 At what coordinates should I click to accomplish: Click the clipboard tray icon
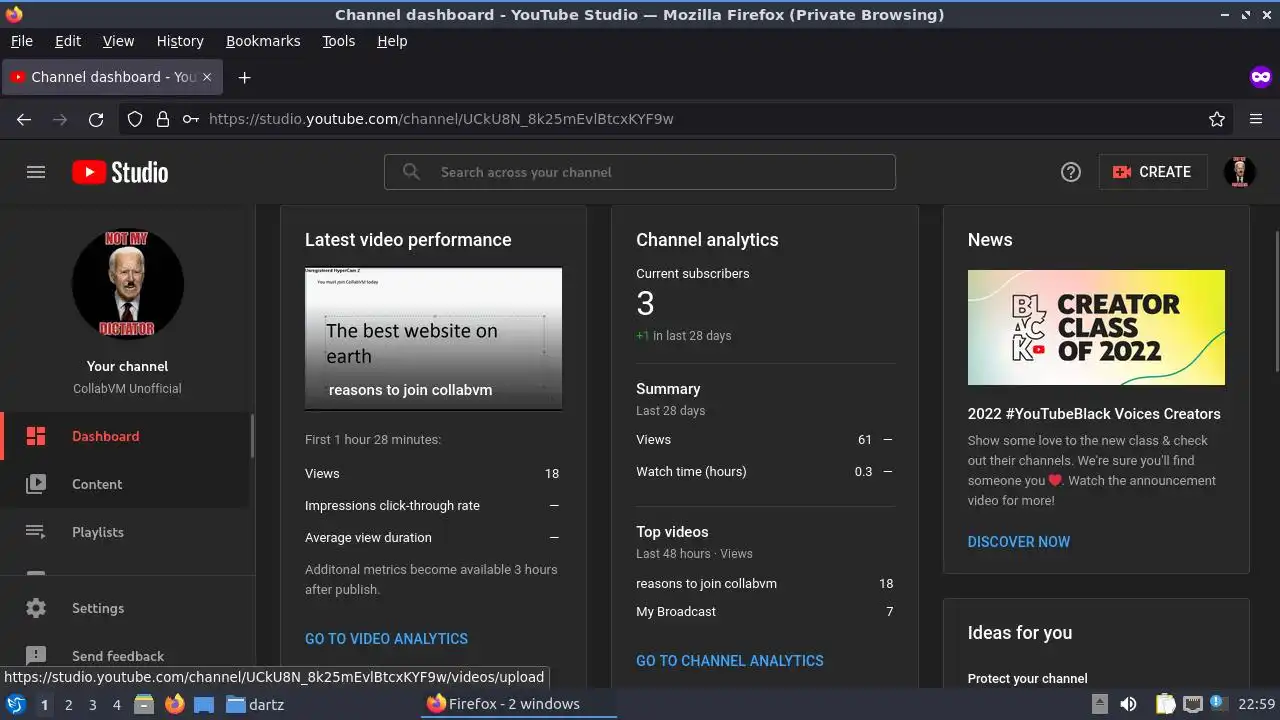pyautogui.click(x=1165, y=704)
